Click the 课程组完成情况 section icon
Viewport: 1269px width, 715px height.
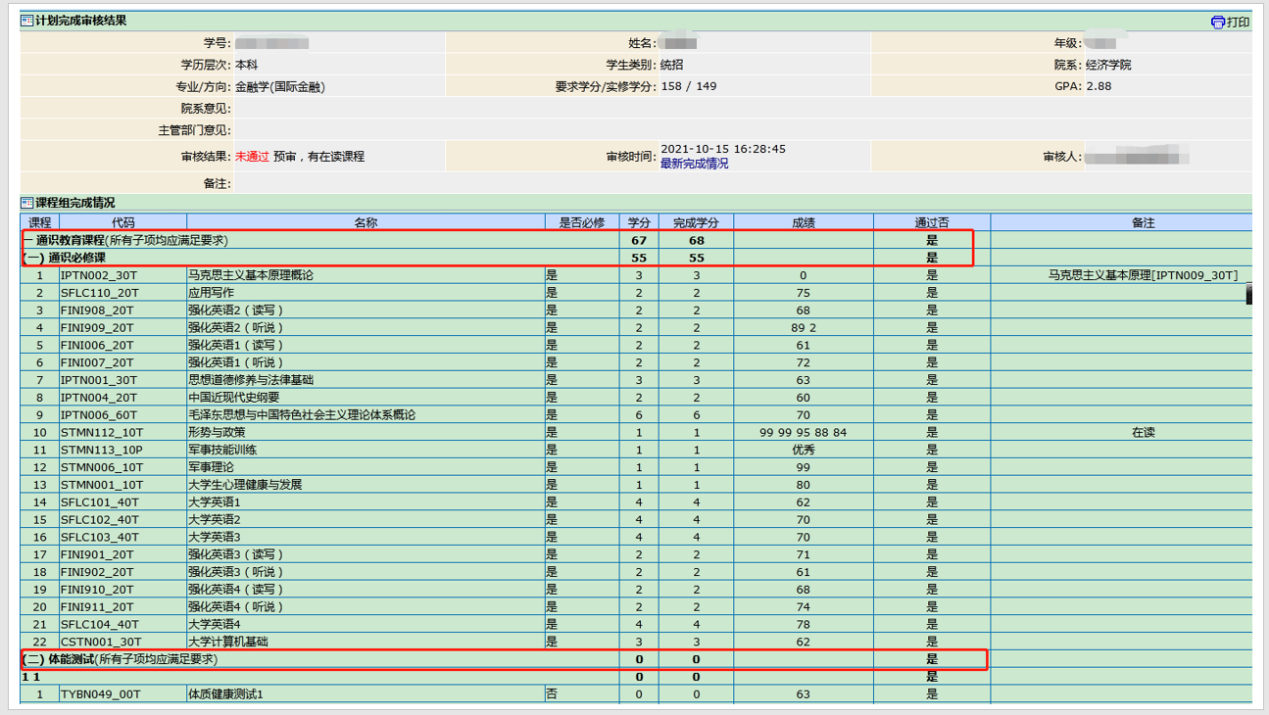click(27, 203)
